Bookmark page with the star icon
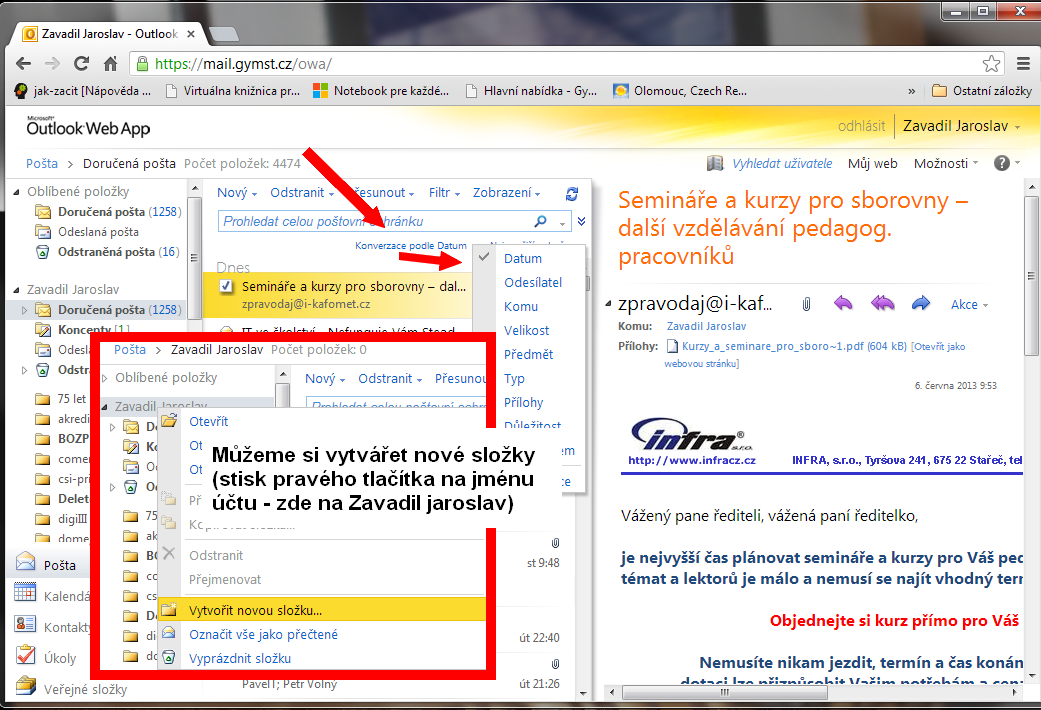 tap(991, 64)
